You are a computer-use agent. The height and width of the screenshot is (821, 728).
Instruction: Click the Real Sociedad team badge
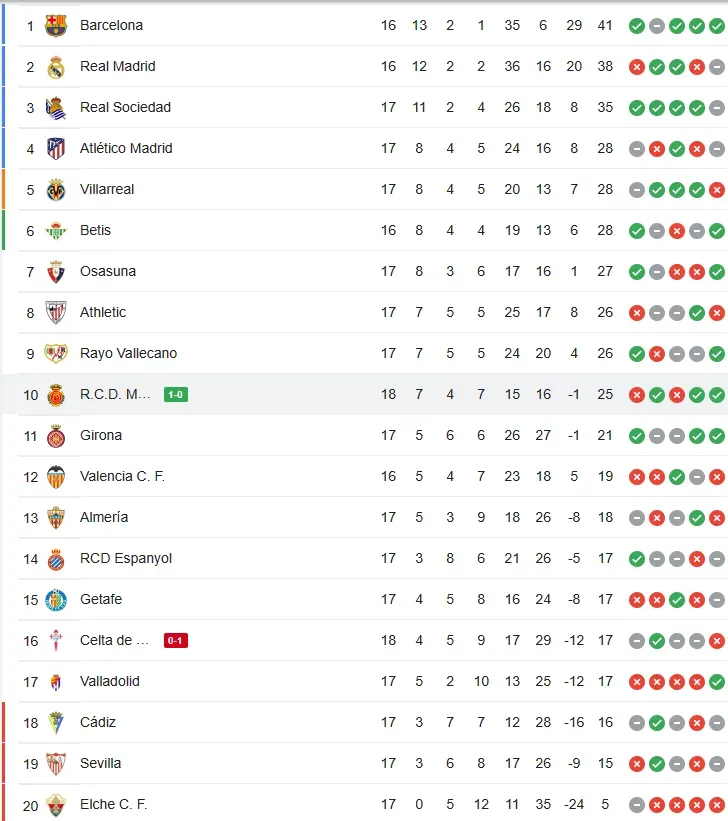tap(56, 108)
